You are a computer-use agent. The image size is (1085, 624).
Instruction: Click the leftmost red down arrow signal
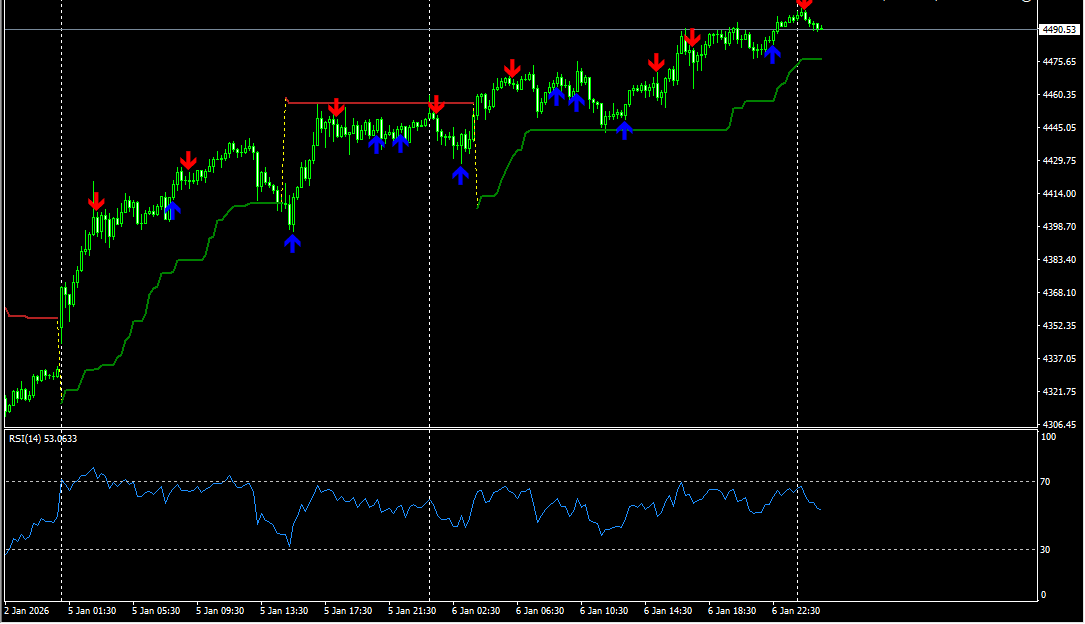pos(96,201)
